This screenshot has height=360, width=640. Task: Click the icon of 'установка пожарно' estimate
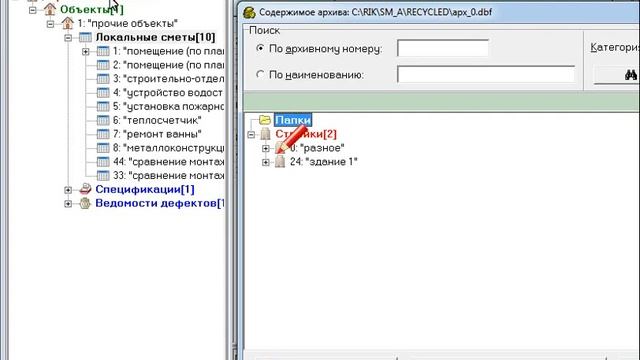coord(103,107)
